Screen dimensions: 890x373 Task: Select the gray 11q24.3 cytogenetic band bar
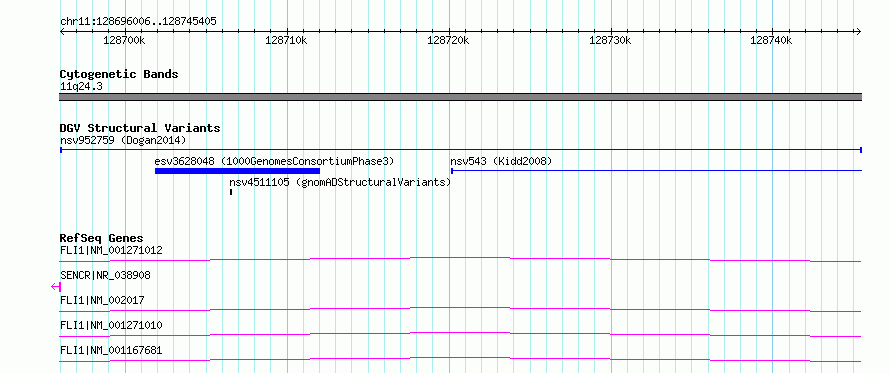[461, 97]
